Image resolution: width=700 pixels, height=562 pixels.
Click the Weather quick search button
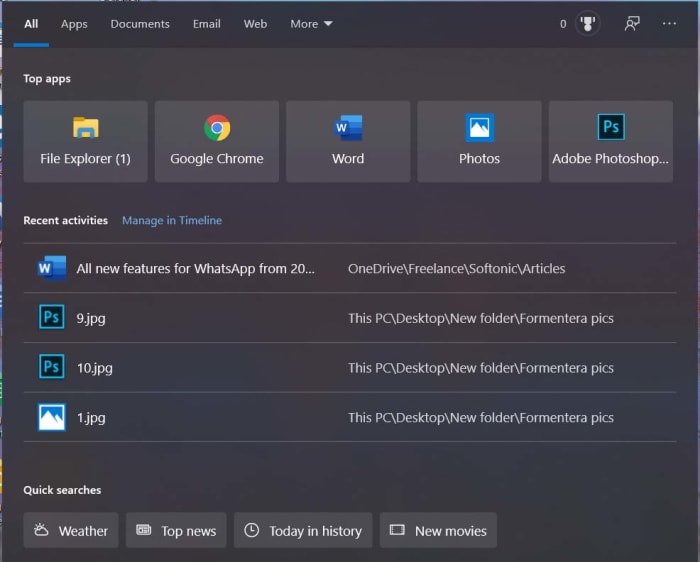[71, 531]
